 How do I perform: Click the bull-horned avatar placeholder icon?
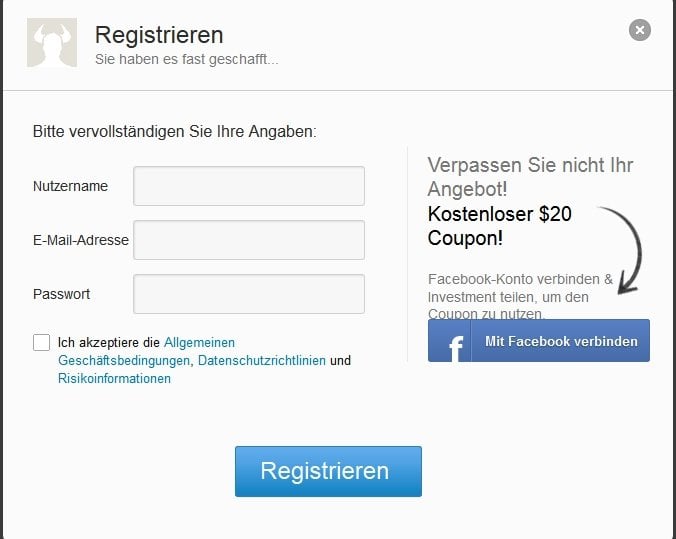click(x=52, y=43)
